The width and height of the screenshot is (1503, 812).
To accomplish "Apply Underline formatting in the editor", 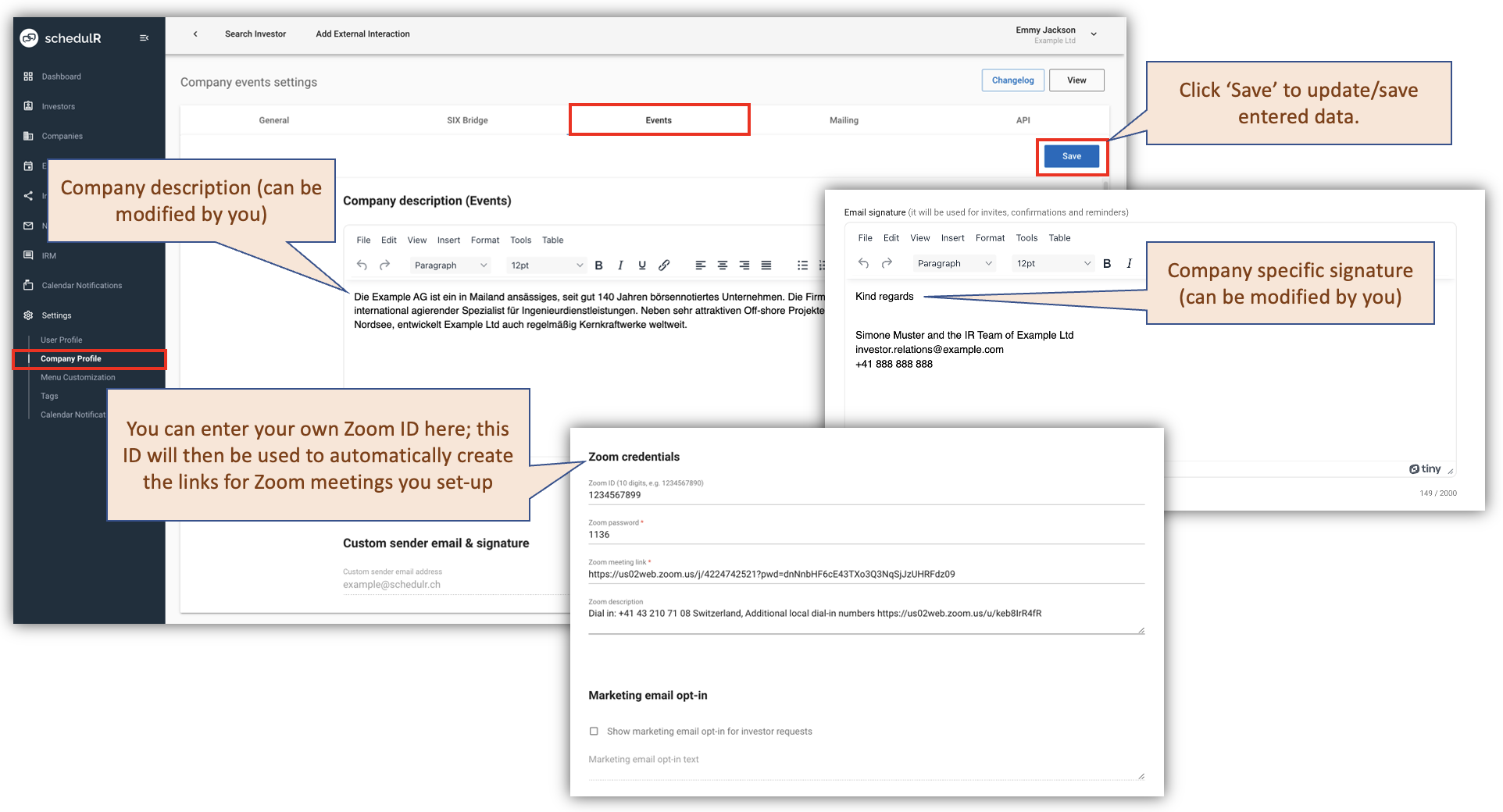I will click(x=641, y=265).
